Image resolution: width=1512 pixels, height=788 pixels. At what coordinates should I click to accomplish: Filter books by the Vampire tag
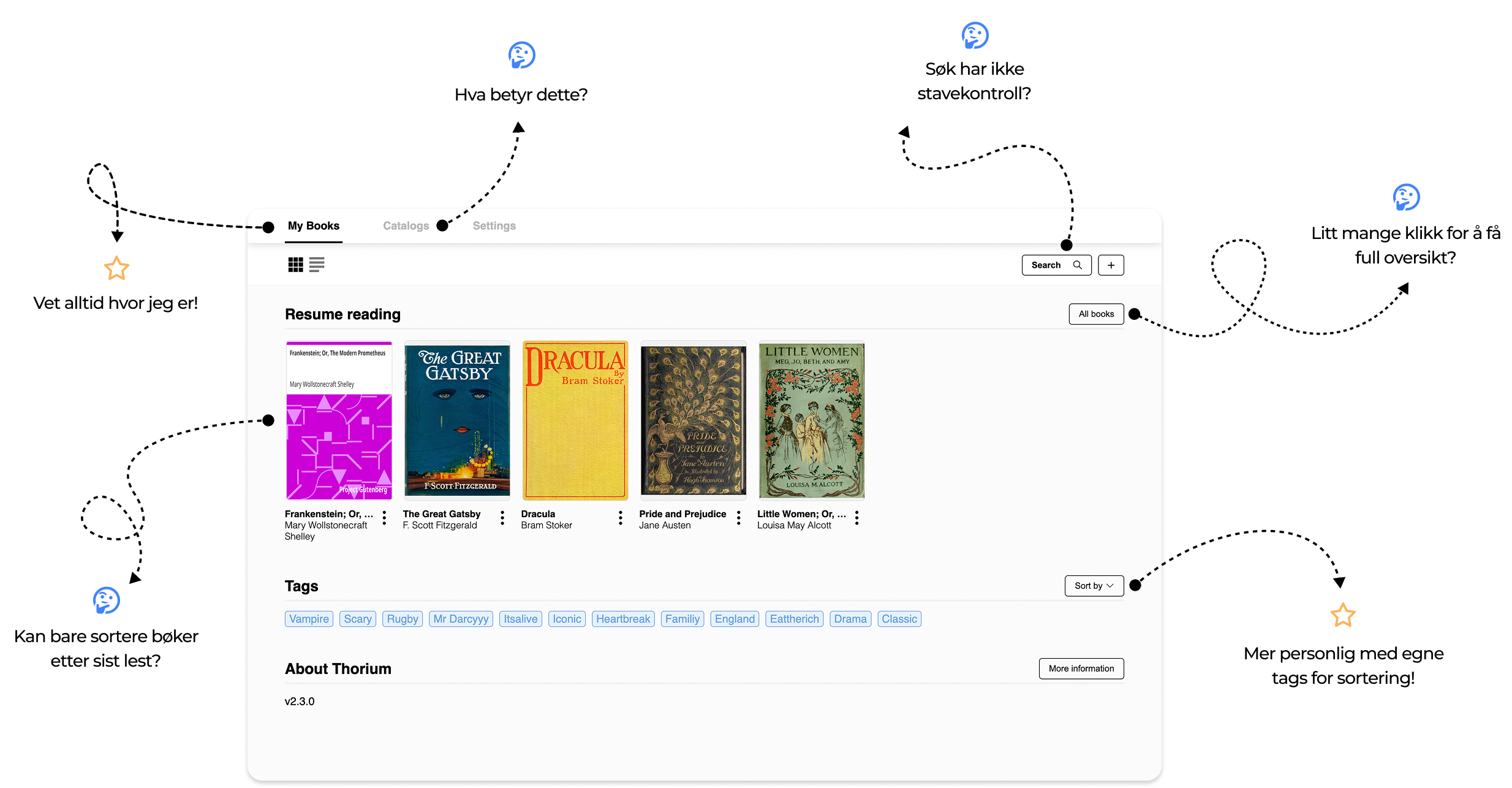309,619
